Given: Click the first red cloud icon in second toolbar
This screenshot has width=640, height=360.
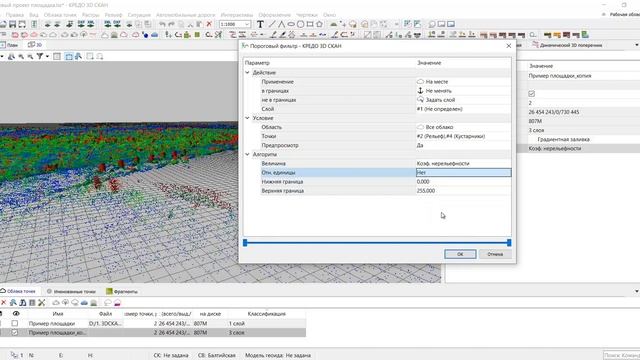Looking at the screenshot, I should click(x=15, y=35).
